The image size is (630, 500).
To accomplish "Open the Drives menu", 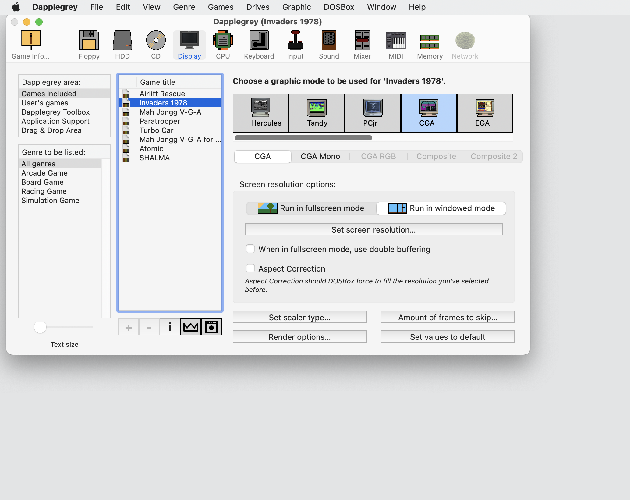I will (258, 7).
